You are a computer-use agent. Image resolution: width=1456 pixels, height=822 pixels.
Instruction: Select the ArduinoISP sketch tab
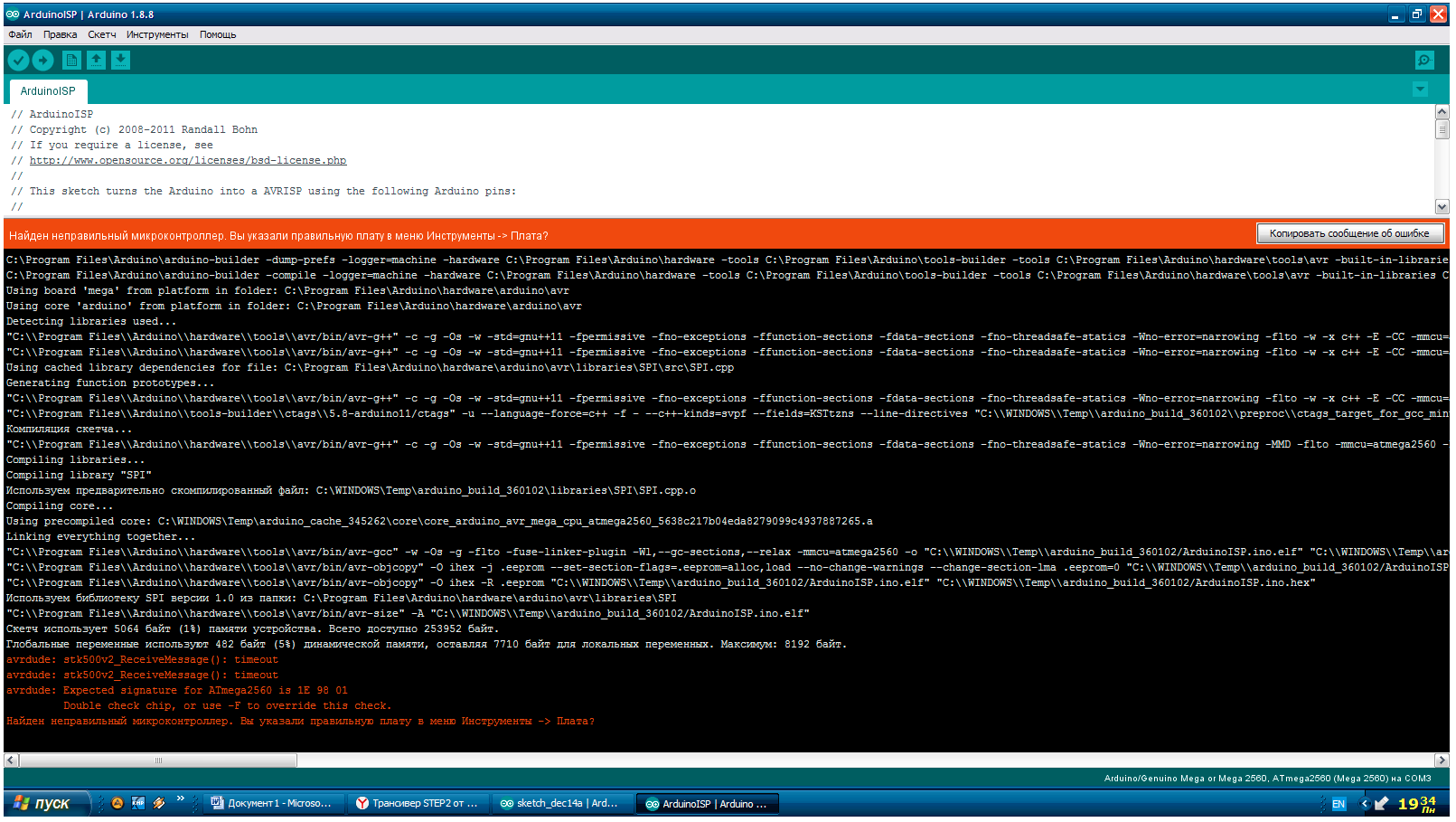pos(48,91)
